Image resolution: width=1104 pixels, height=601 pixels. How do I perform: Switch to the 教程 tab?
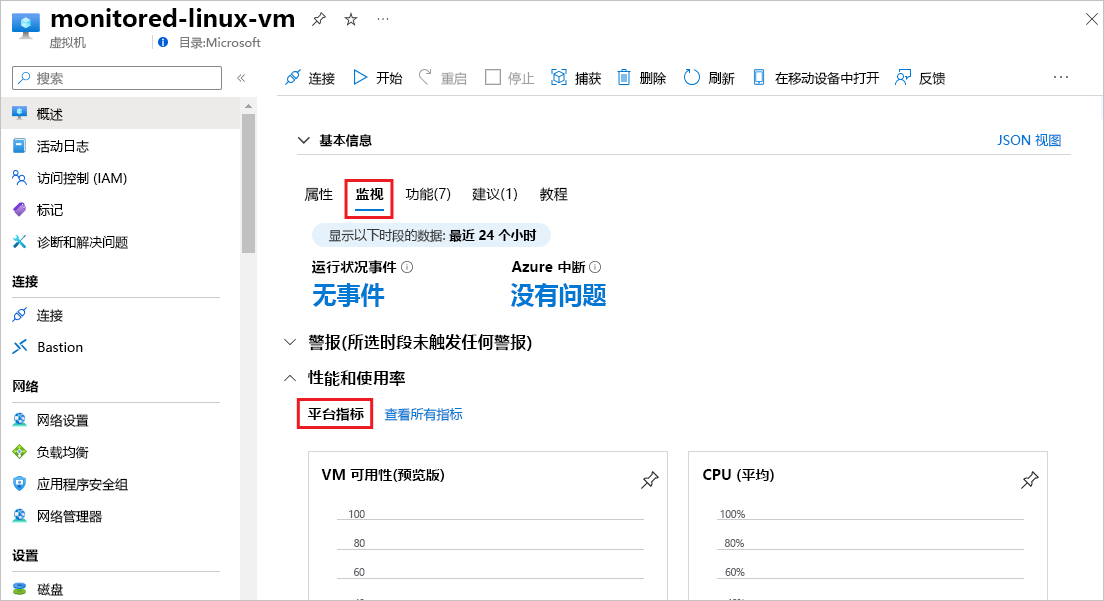point(553,194)
